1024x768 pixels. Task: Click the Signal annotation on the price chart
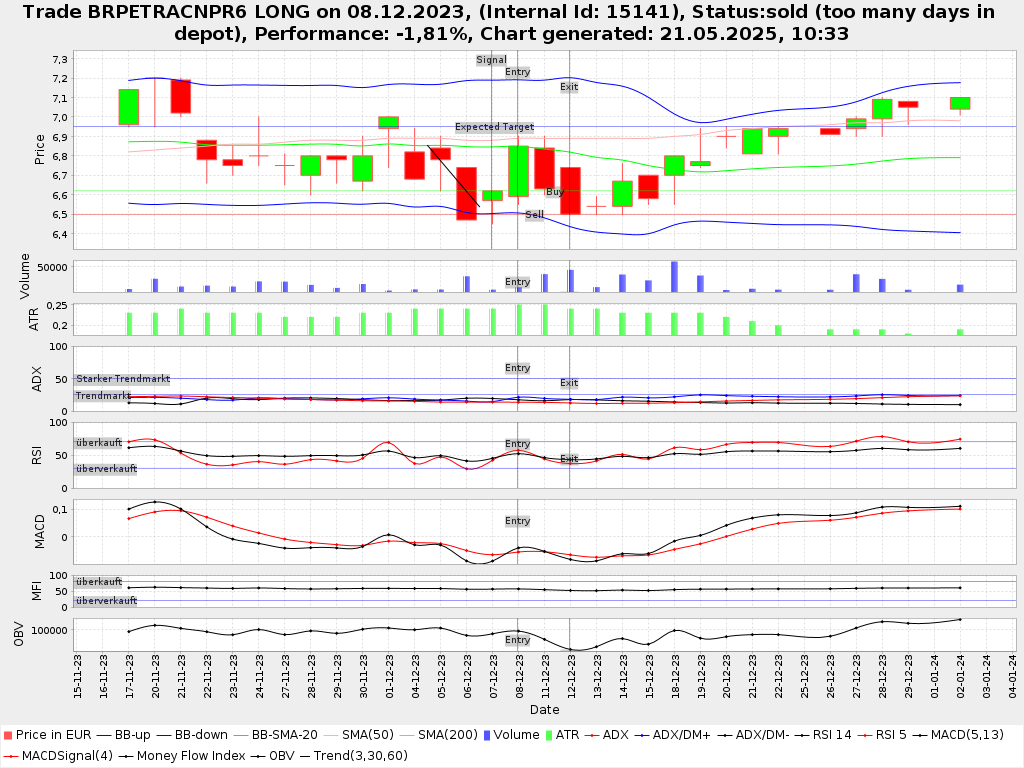pos(491,60)
